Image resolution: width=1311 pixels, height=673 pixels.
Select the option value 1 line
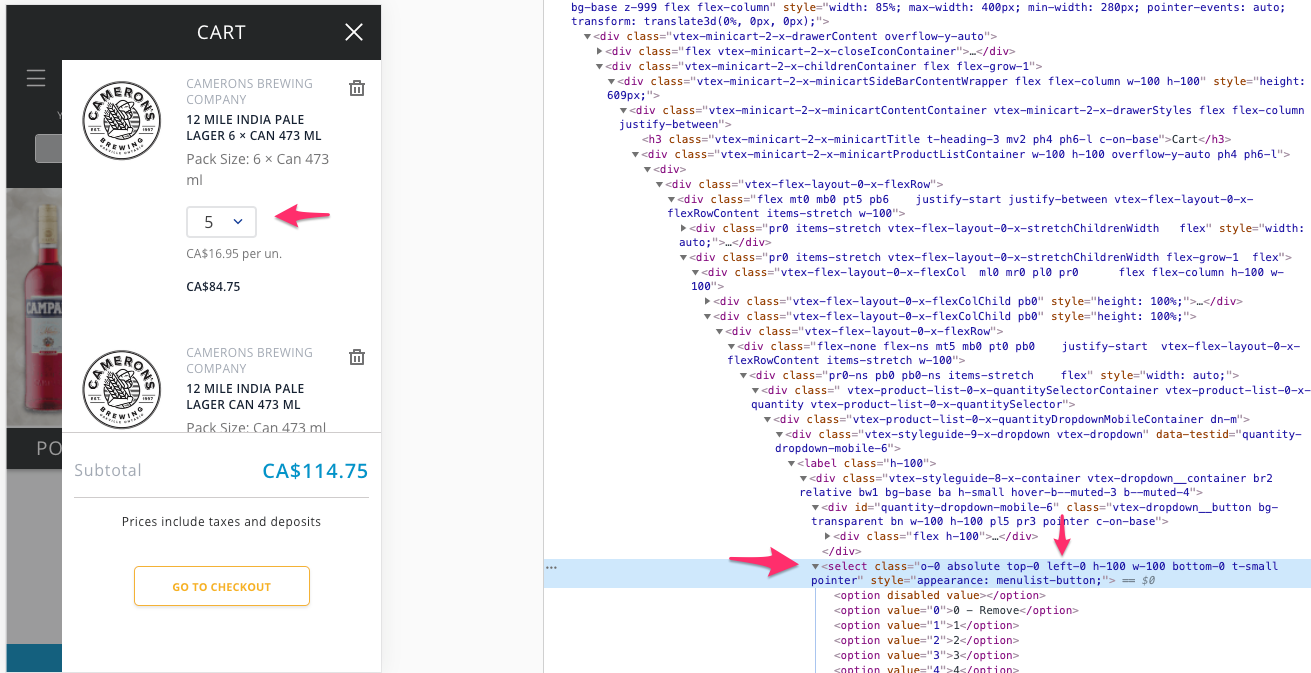926,626
